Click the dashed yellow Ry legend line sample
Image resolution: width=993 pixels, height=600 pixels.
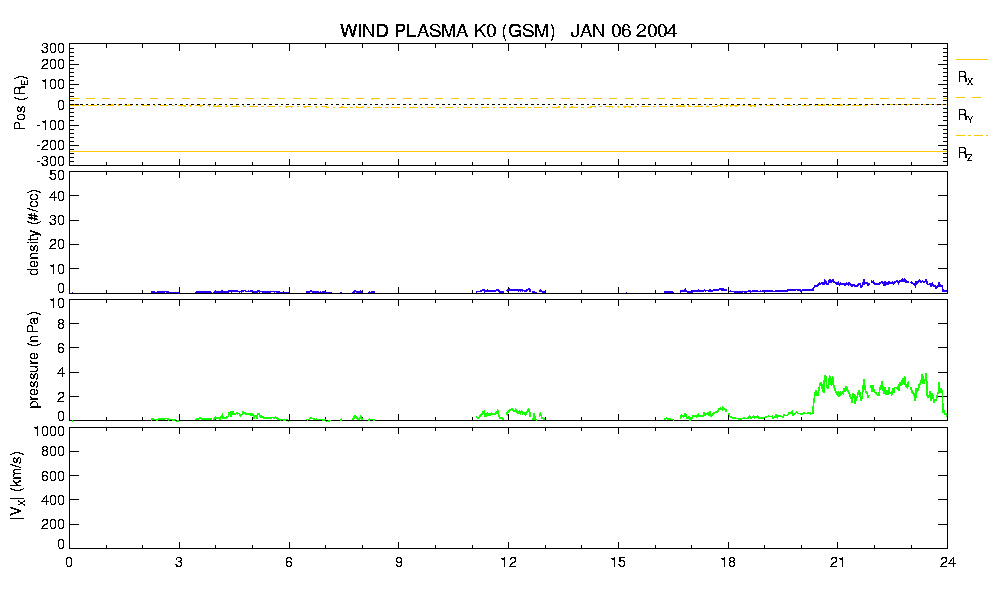click(x=971, y=98)
